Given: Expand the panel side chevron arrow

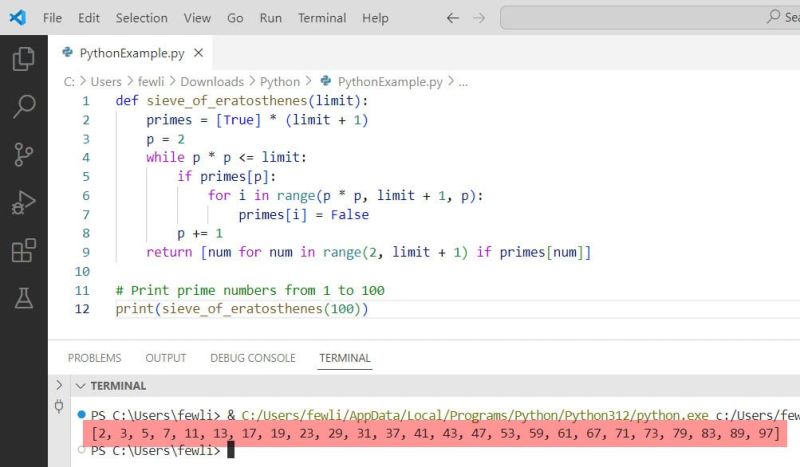Looking at the screenshot, I should click(x=59, y=385).
